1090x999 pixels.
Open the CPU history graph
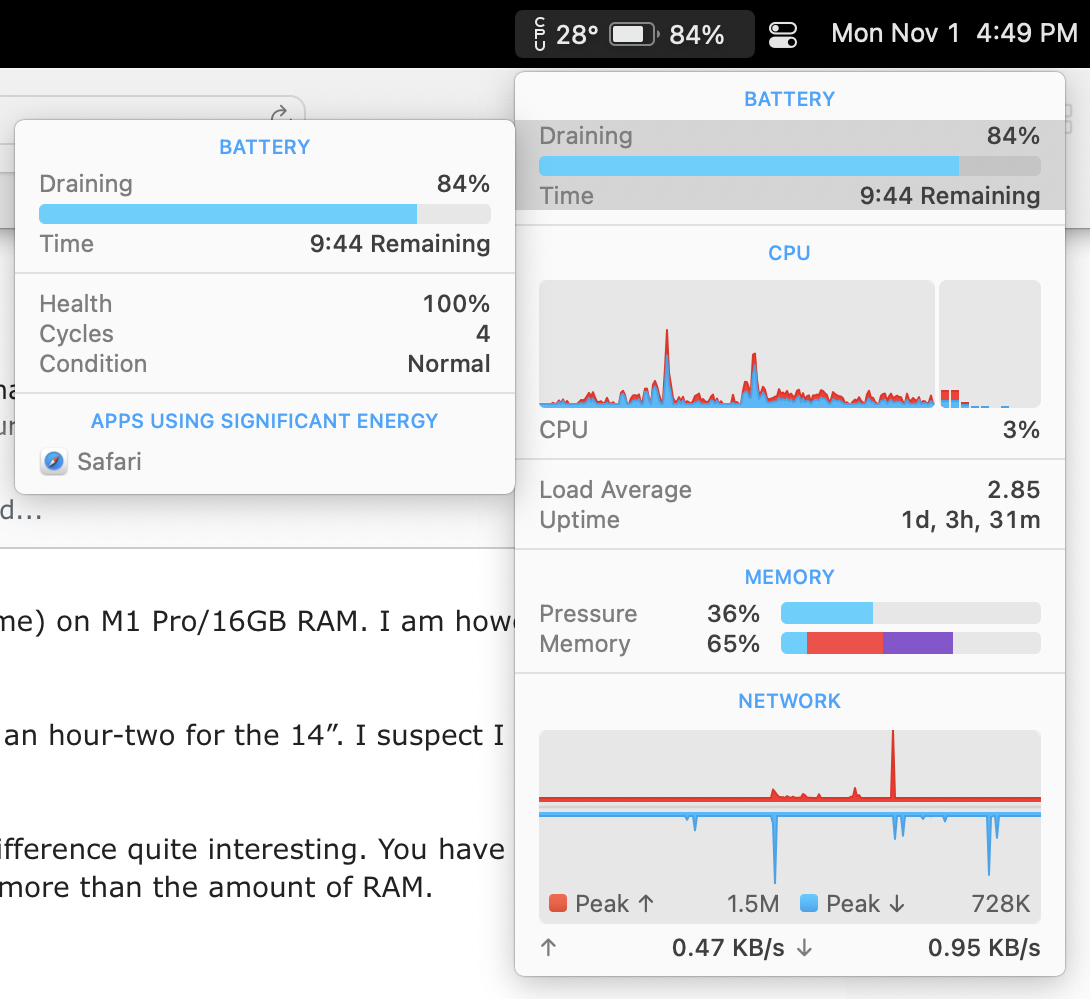click(x=736, y=344)
